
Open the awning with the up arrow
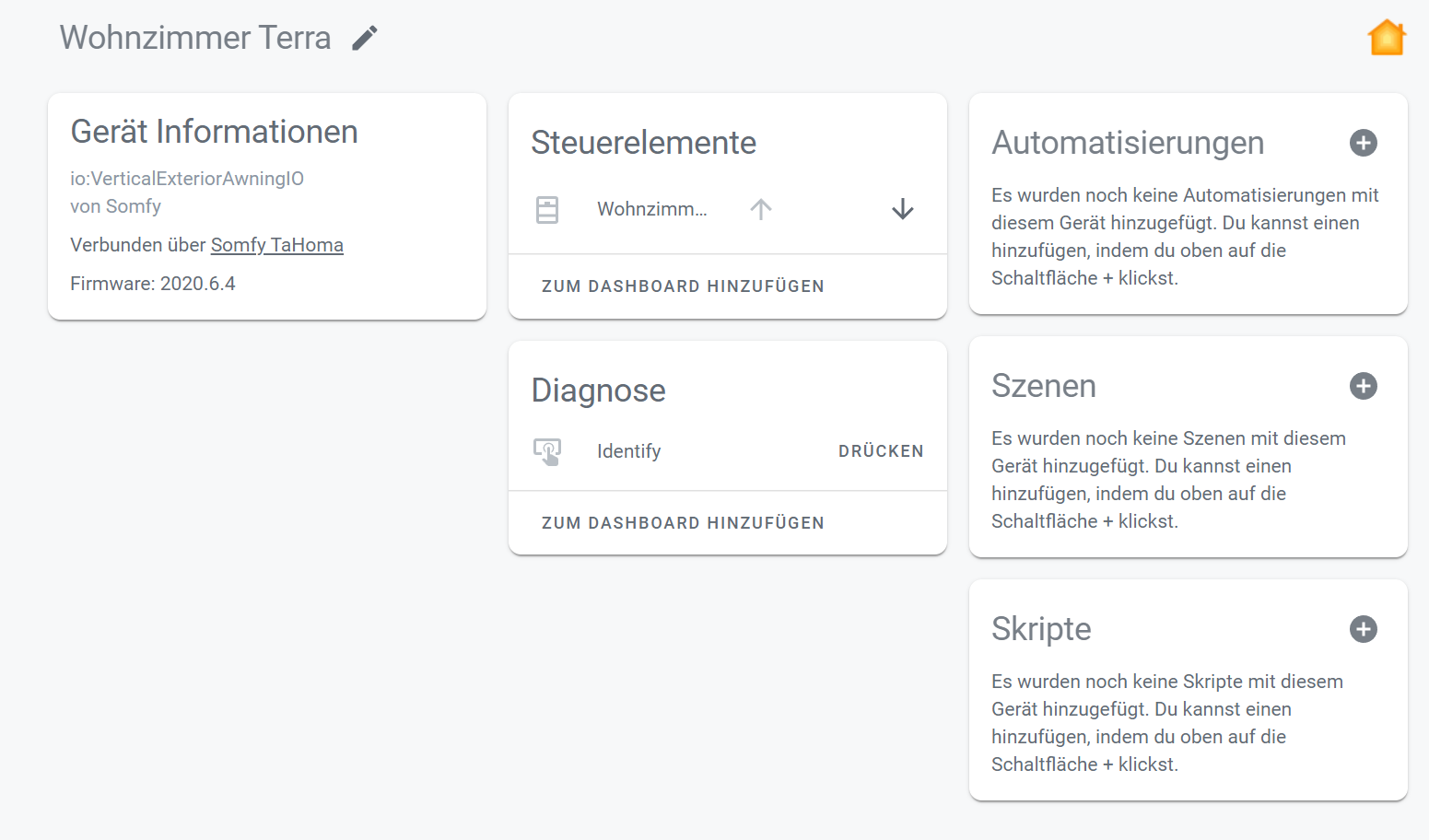tap(761, 209)
